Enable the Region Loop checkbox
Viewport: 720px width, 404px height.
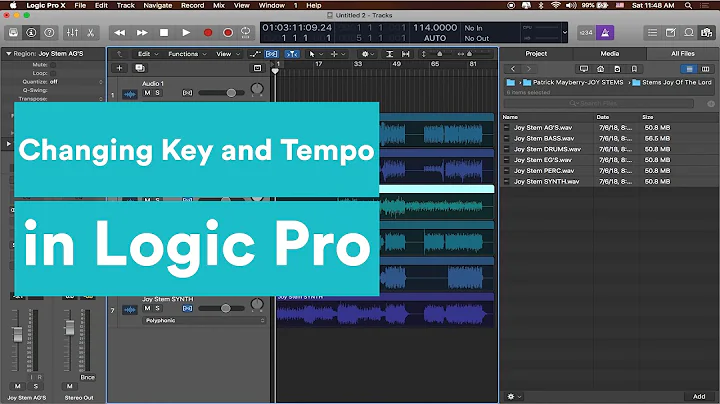coord(53,73)
